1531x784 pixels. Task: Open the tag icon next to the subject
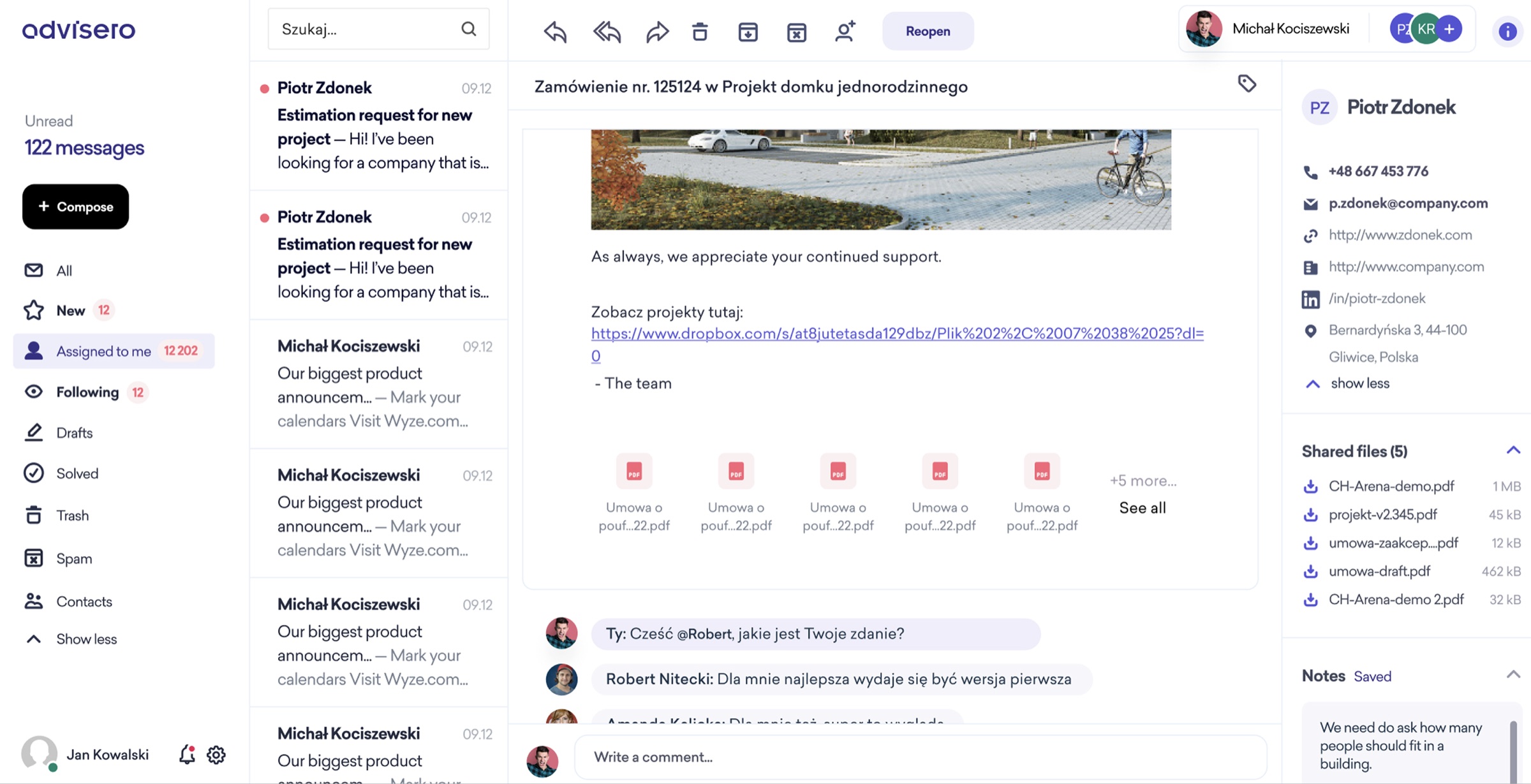(1246, 84)
